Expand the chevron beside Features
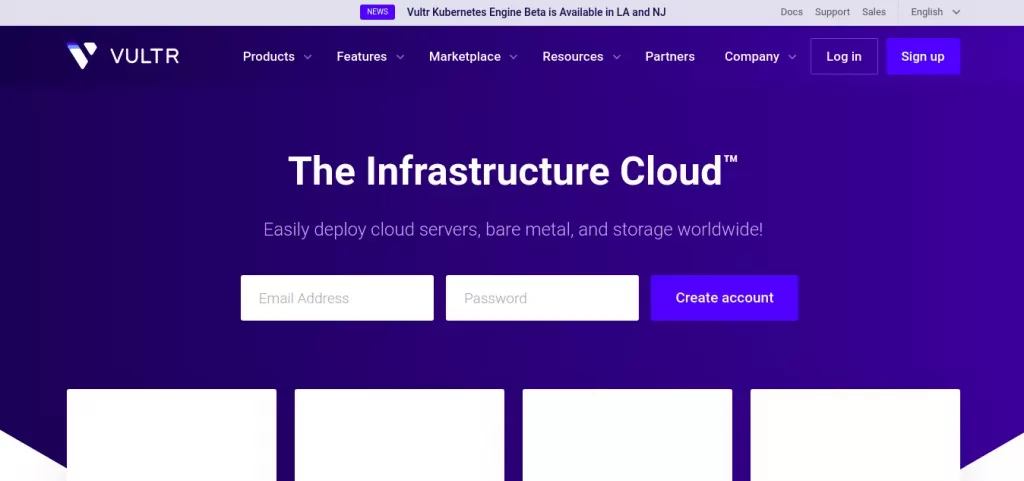The width and height of the screenshot is (1024, 481). (x=400, y=57)
